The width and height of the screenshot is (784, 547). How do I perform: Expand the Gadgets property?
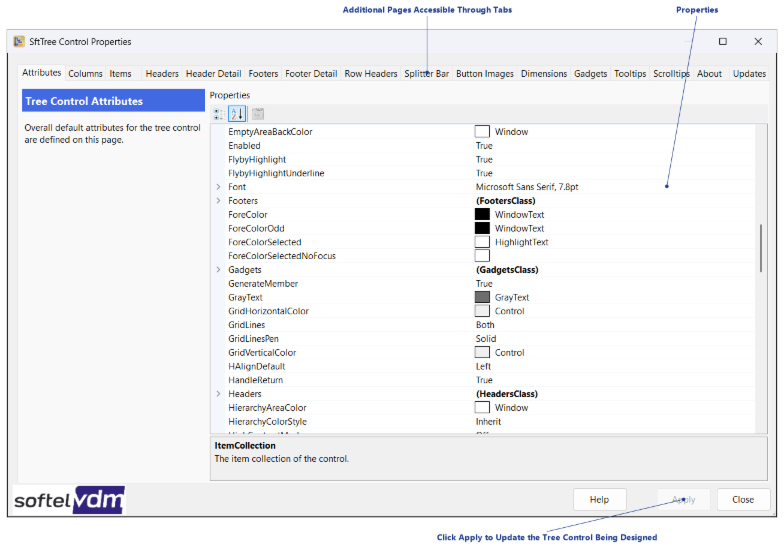click(x=218, y=270)
